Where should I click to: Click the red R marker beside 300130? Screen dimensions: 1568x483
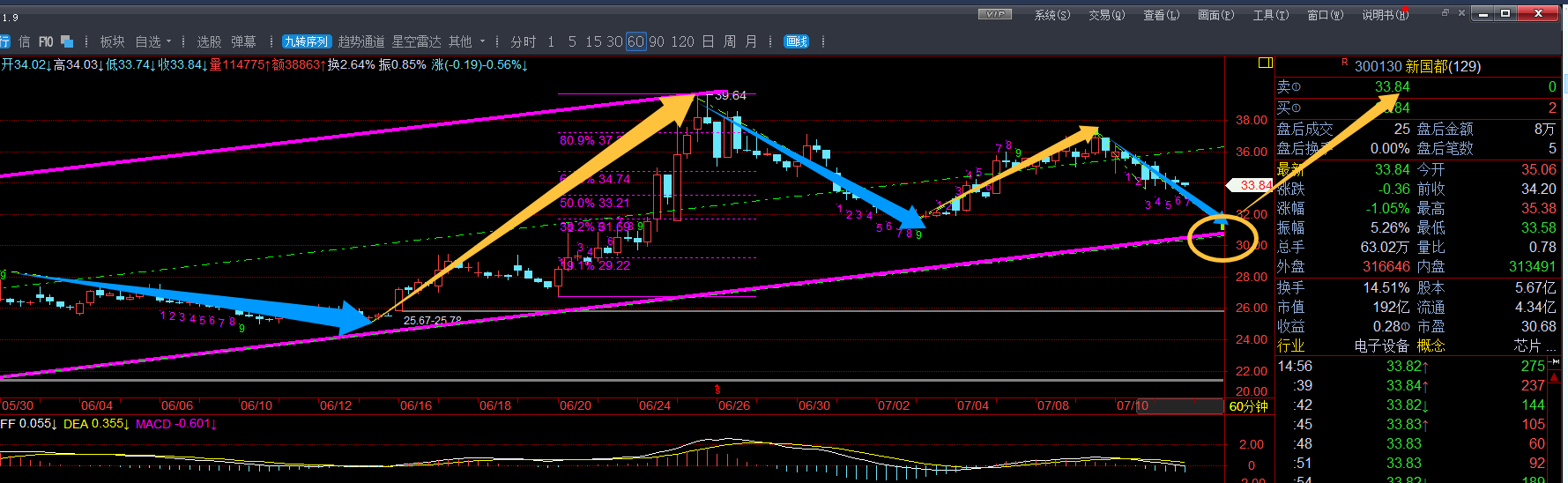click(x=1344, y=63)
